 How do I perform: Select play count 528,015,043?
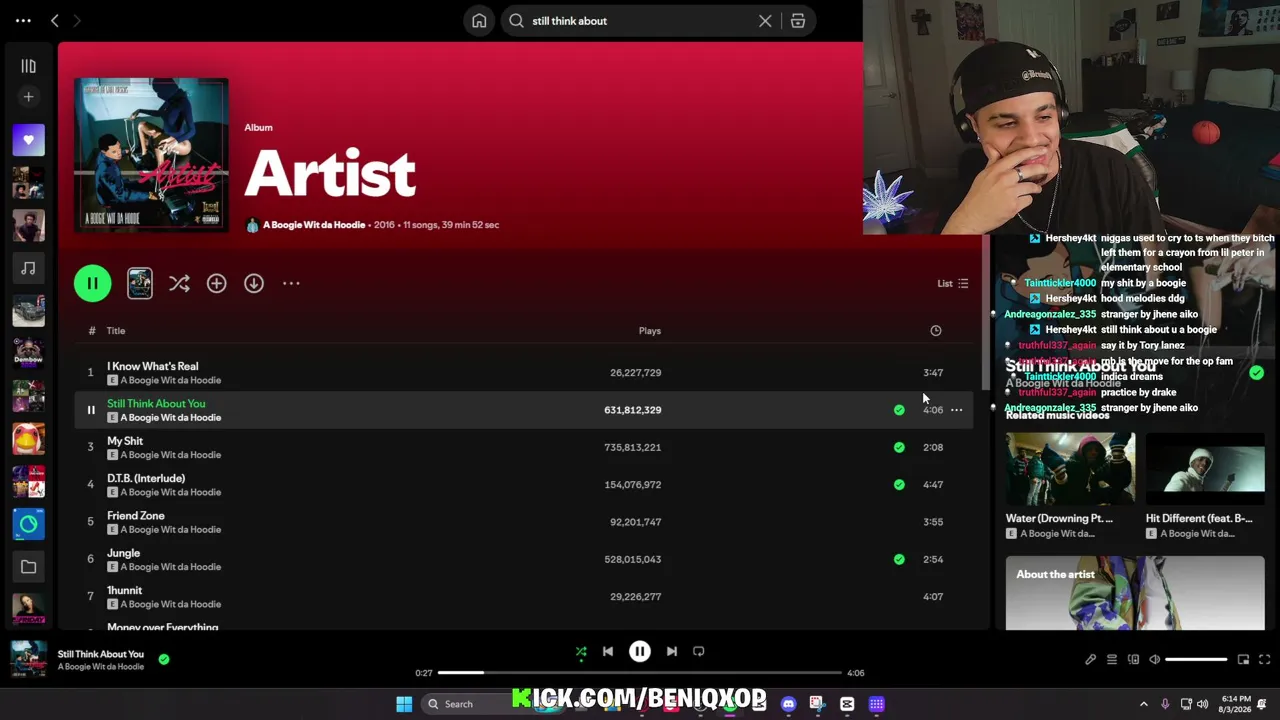(x=632, y=559)
